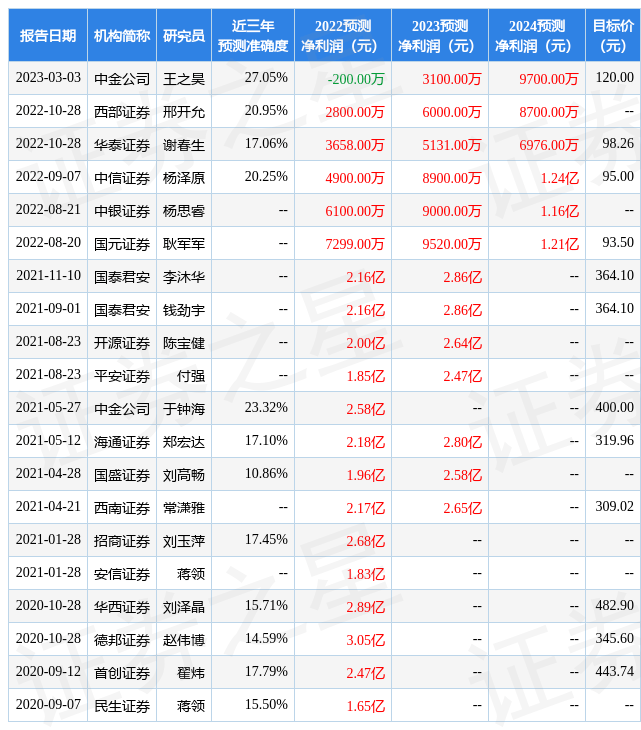The image size is (641, 730).
Task: Click researcher 钱劲宇
Action: tap(184, 310)
